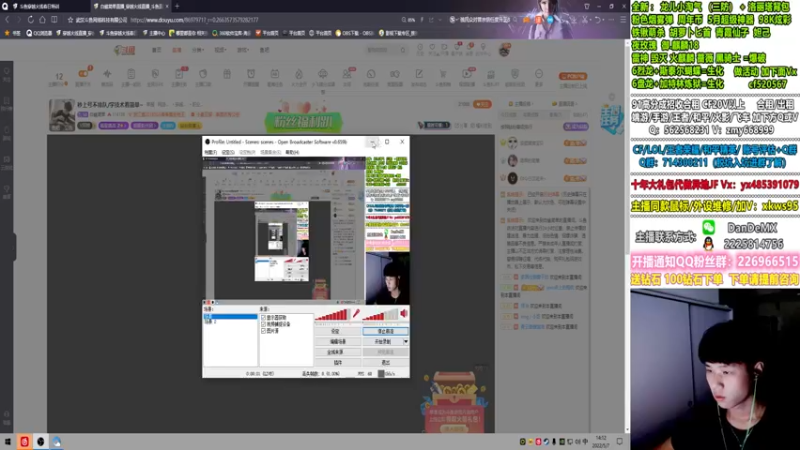Open the 场景集合 menu in OBS
800x450 pixels.
270,152
